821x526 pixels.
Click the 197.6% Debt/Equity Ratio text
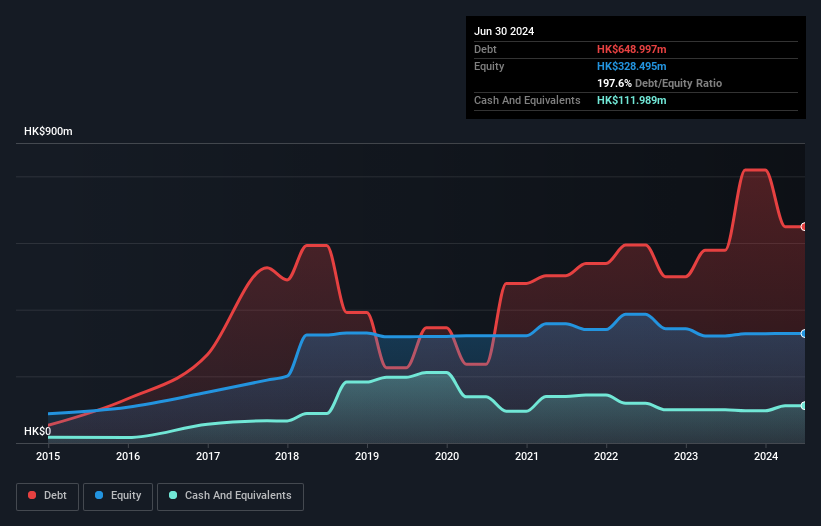point(659,83)
